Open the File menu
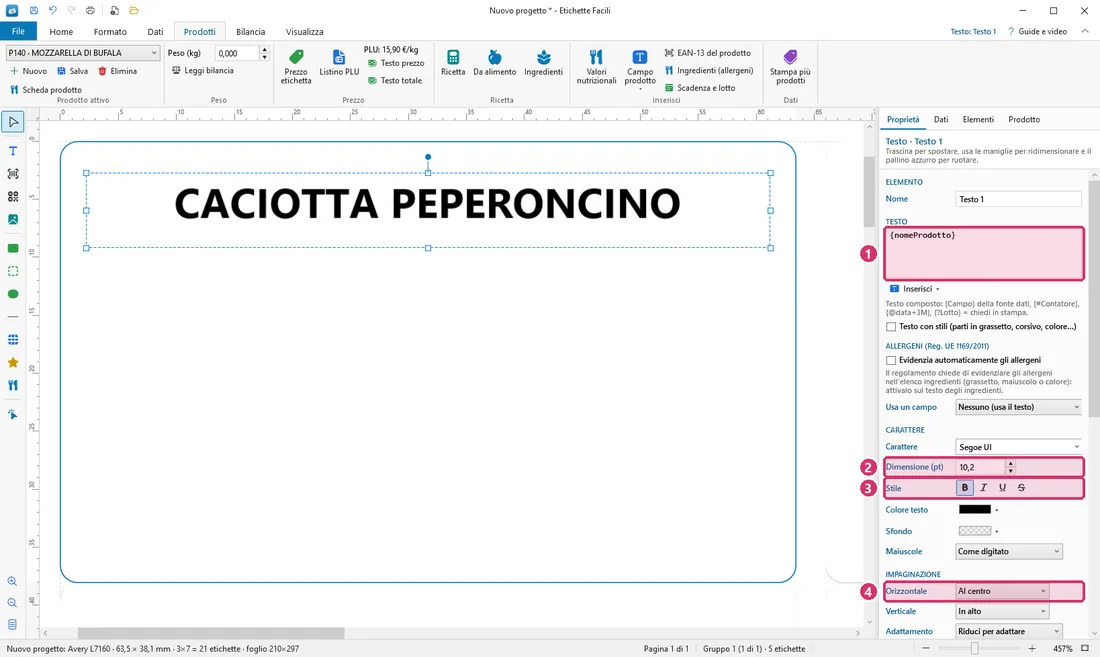The width and height of the screenshot is (1100, 657). pyautogui.click(x=18, y=31)
